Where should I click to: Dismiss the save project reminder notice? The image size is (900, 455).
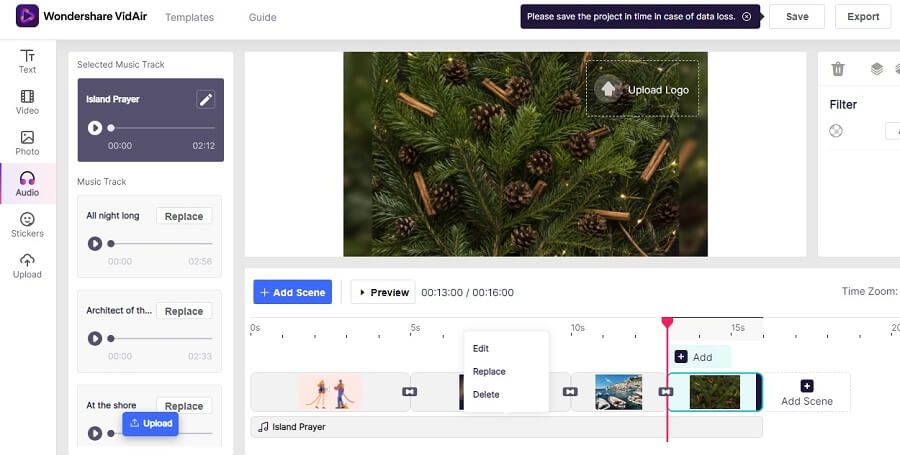click(x=746, y=17)
